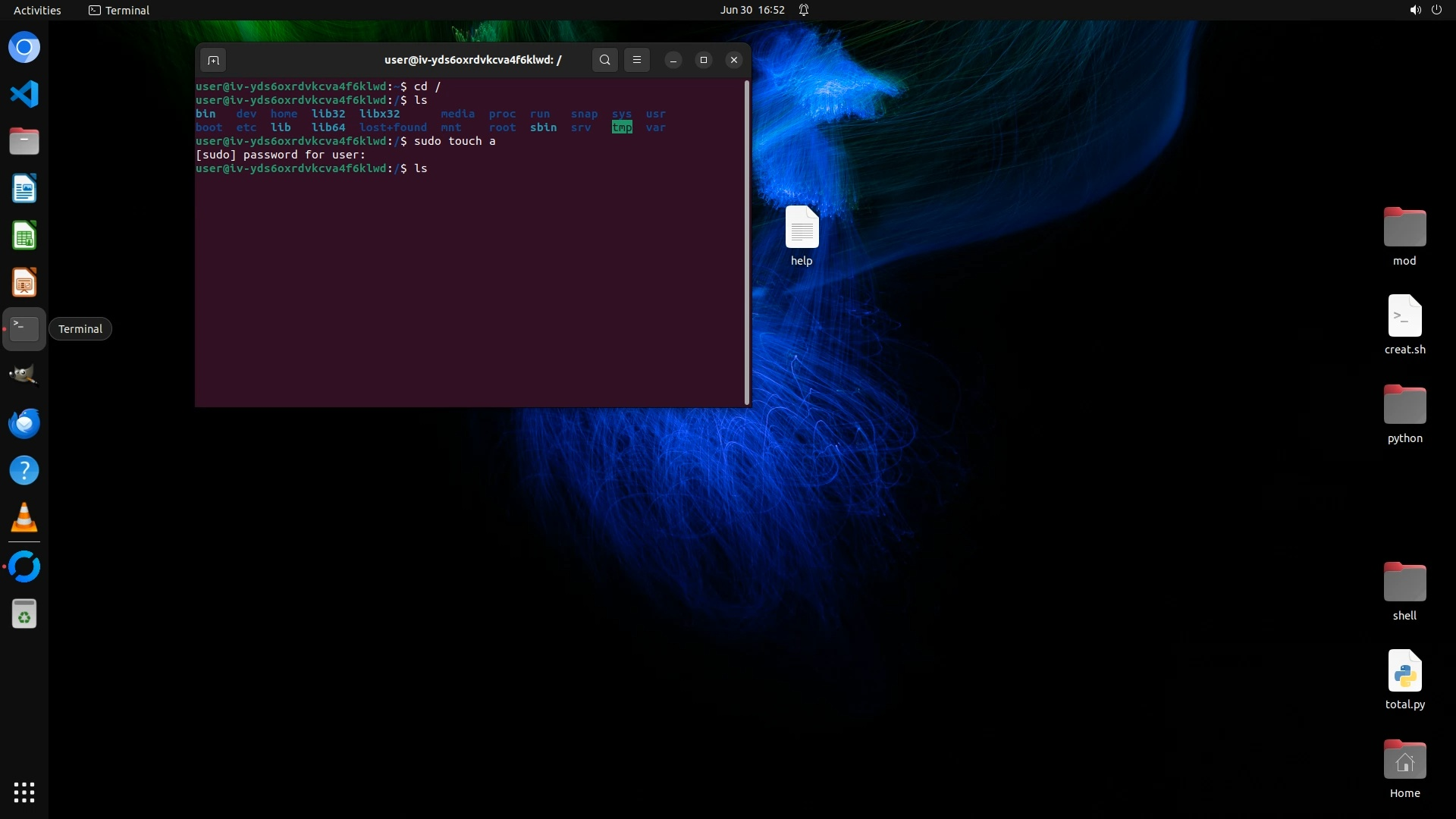Click the Terminal app menu in top bar
The width and height of the screenshot is (1456, 819).
tap(119, 10)
